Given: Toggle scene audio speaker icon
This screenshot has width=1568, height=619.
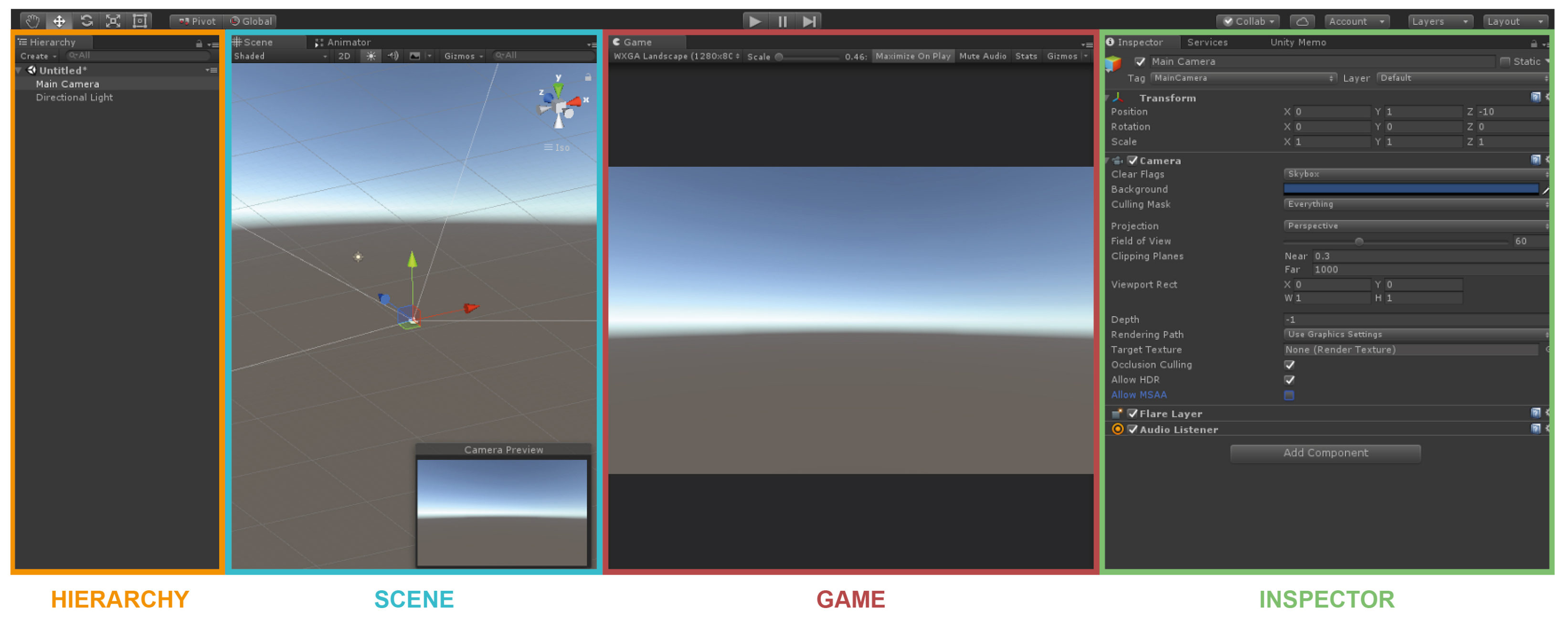Looking at the screenshot, I should pos(393,56).
